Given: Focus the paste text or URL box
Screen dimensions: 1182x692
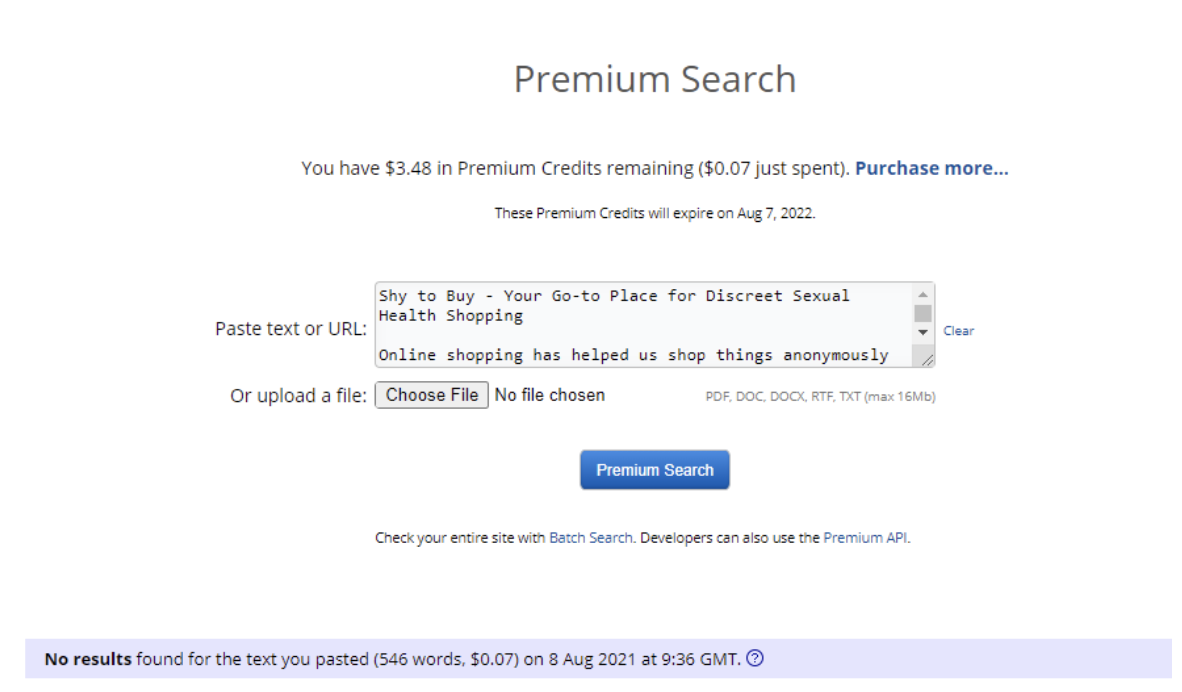Looking at the screenshot, I should [644, 325].
